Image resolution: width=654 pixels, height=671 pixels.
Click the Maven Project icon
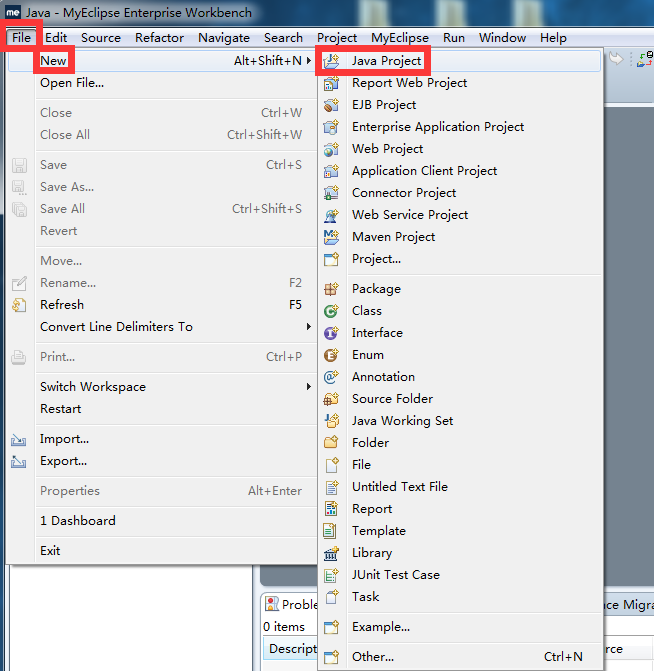tap(331, 237)
